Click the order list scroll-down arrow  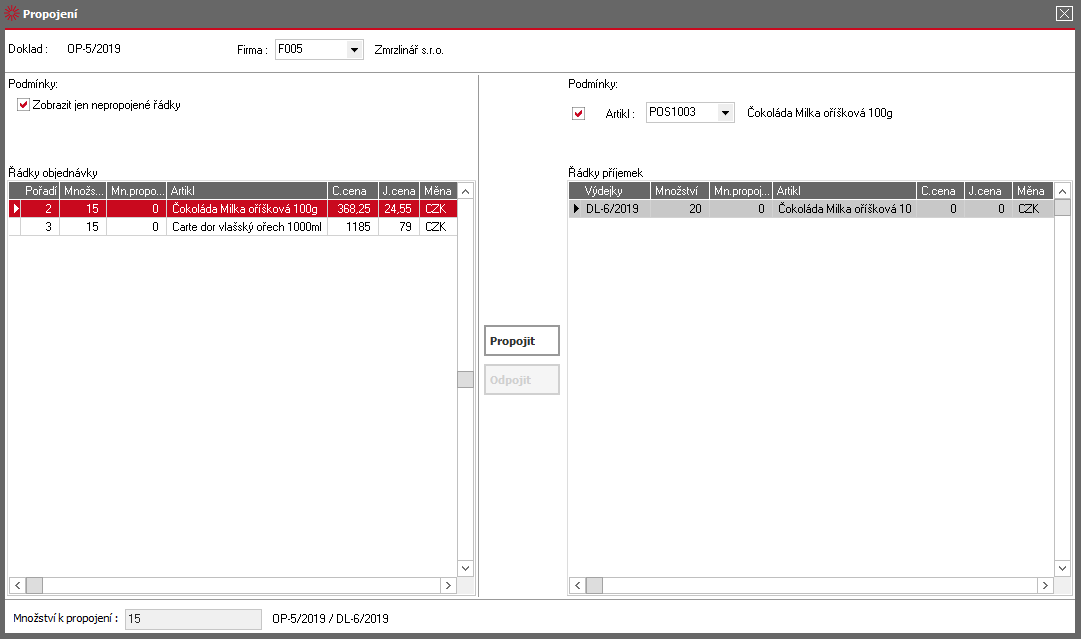[x=465, y=569]
